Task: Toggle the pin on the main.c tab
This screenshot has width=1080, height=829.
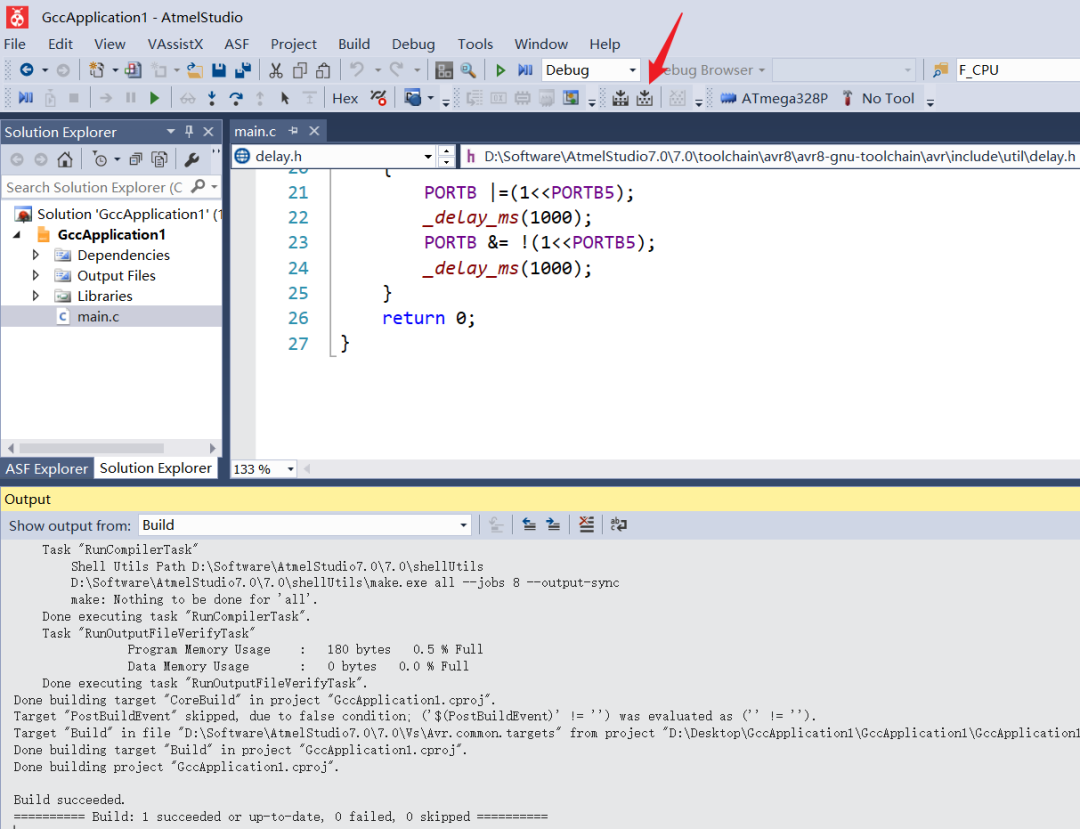Action: (x=293, y=131)
